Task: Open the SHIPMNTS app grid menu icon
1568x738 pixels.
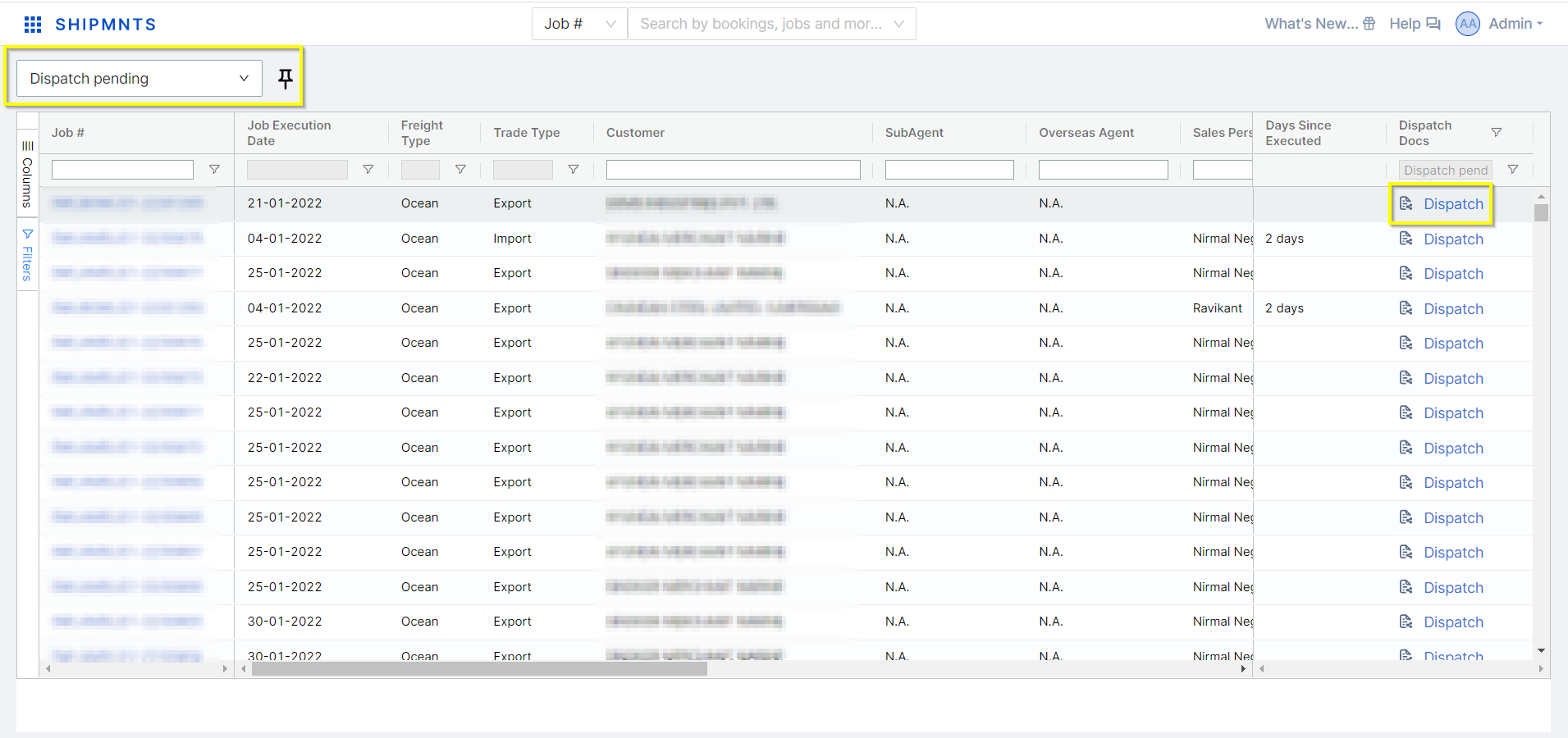Action: click(33, 25)
